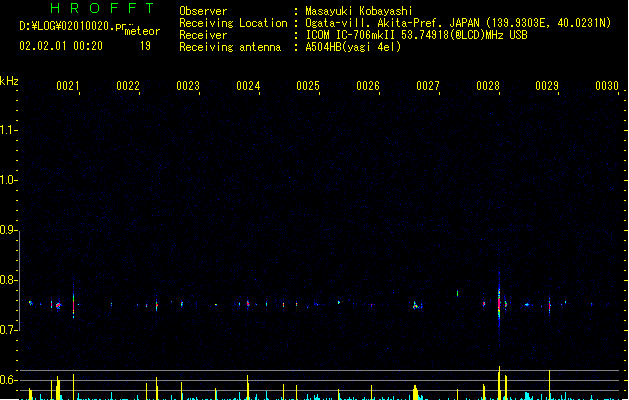This screenshot has height=400, width=629.
Task: Click the 0022 time marker
Action: click(x=128, y=86)
